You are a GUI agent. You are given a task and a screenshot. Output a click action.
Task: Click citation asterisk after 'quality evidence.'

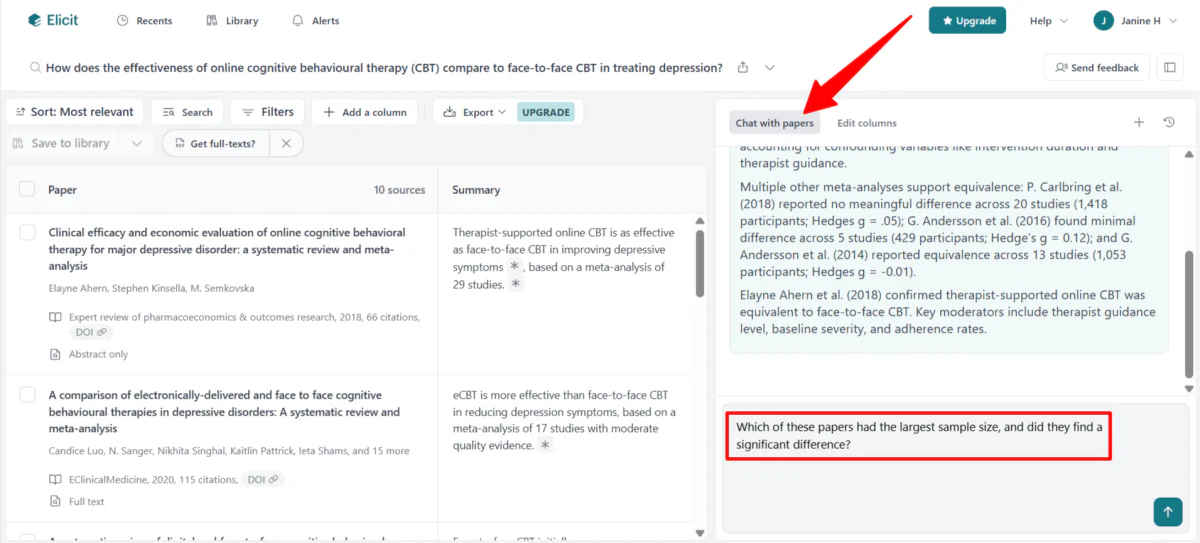[x=545, y=445]
